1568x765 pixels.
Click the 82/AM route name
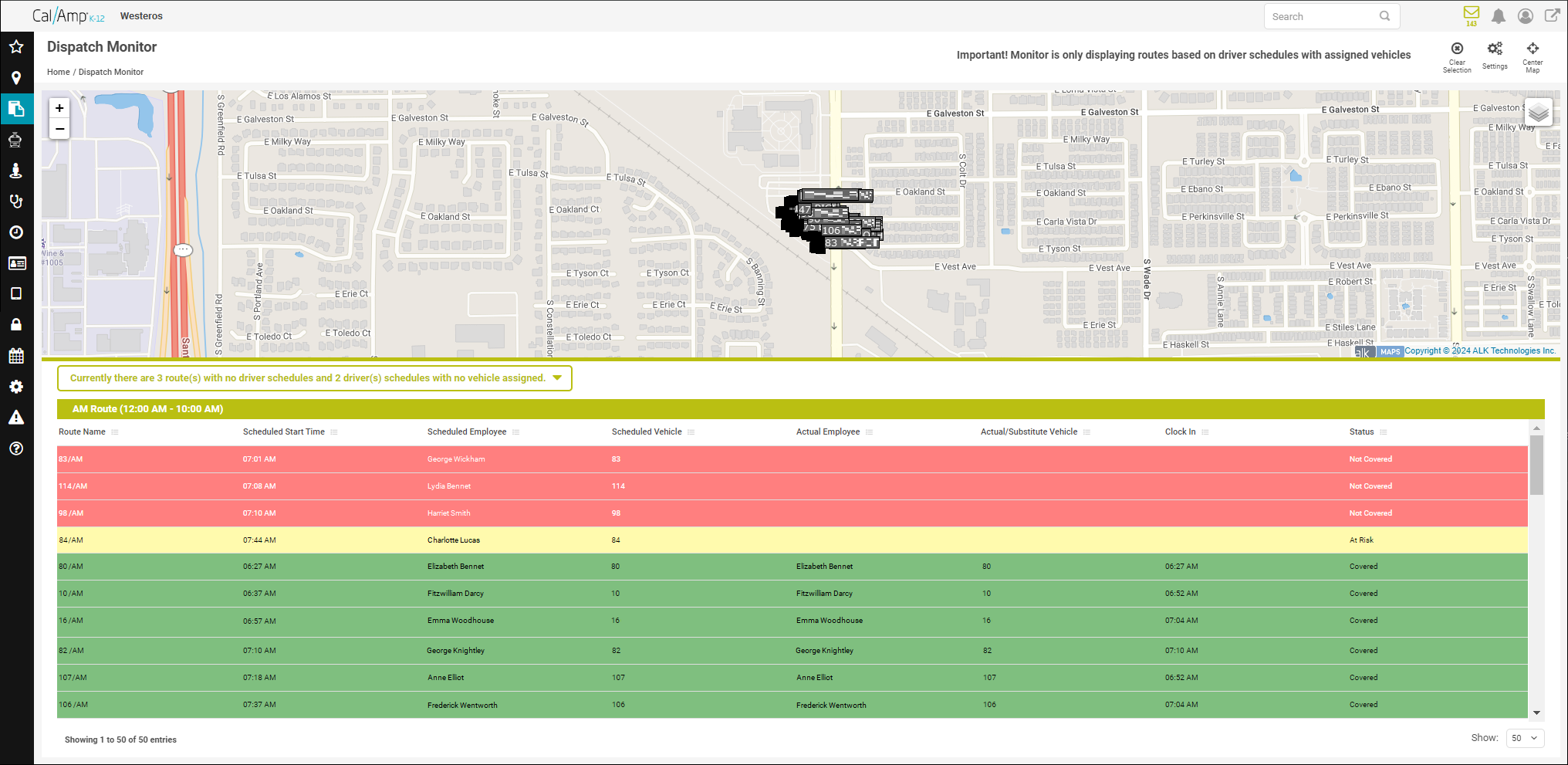click(x=71, y=651)
